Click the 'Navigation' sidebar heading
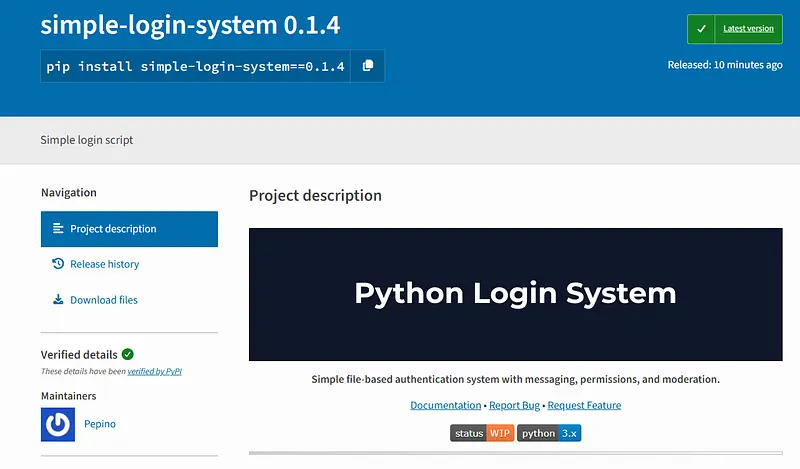Image resolution: width=800 pixels, height=469 pixels. [69, 192]
